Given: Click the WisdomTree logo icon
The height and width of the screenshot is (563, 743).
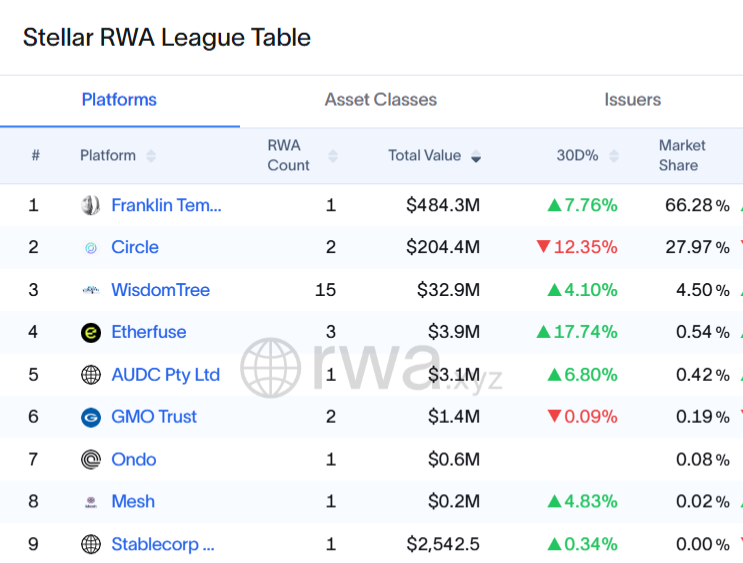Looking at the screenshot, I should [x=91, y=290].
